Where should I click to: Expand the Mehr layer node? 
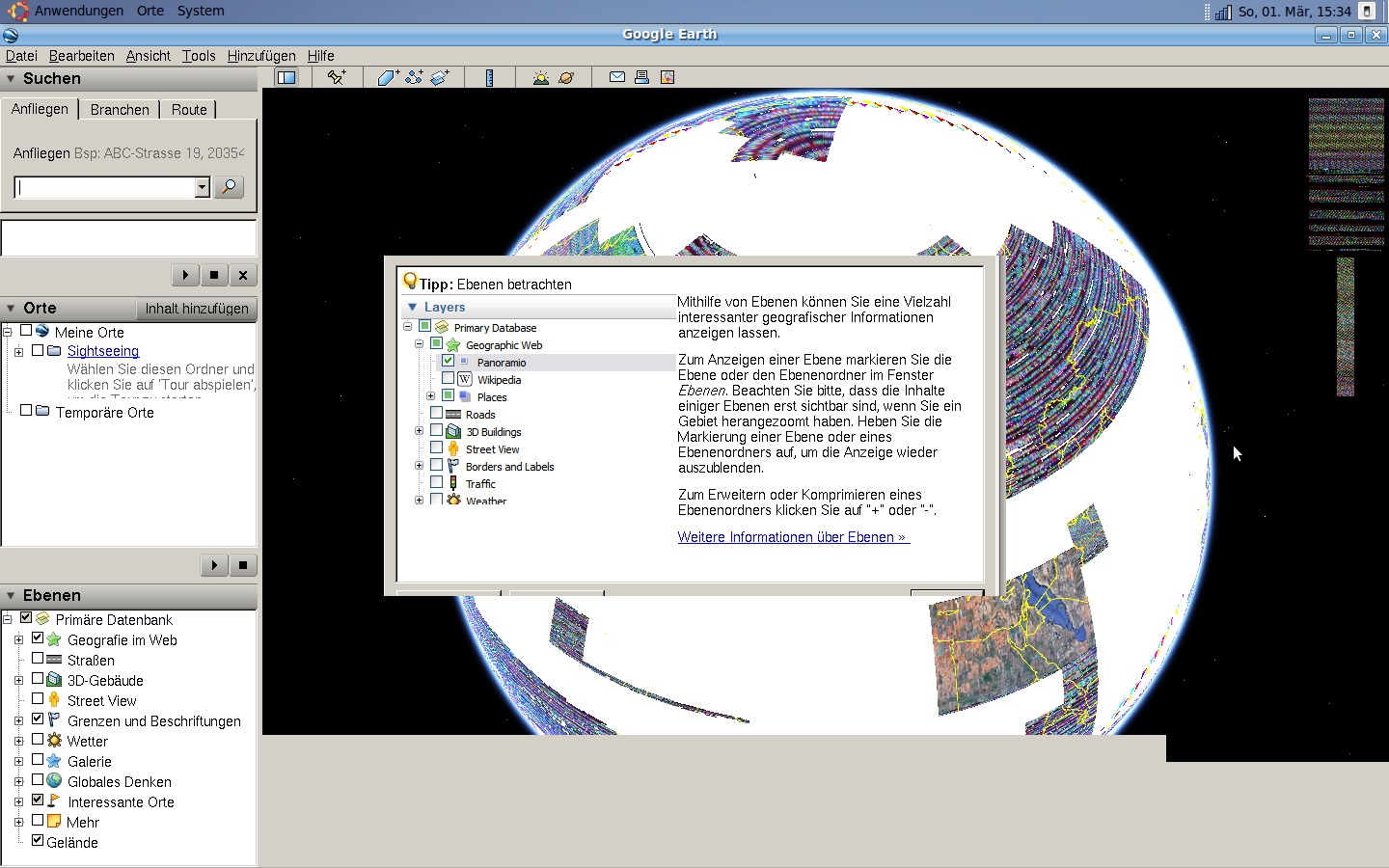[18, 822]
